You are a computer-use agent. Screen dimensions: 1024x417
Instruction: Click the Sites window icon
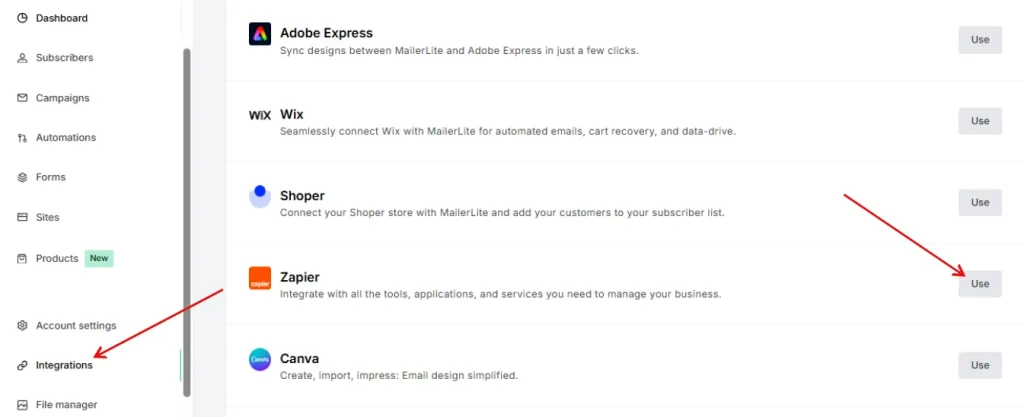tap(22, 218)
